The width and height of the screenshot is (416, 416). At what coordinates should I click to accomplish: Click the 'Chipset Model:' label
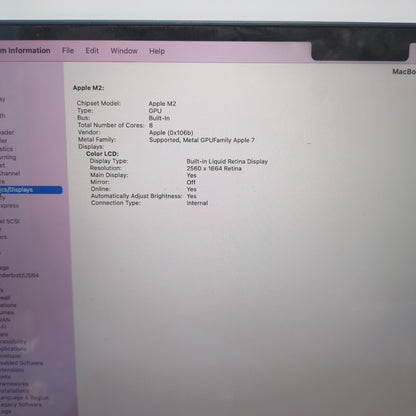coord(99,103)
